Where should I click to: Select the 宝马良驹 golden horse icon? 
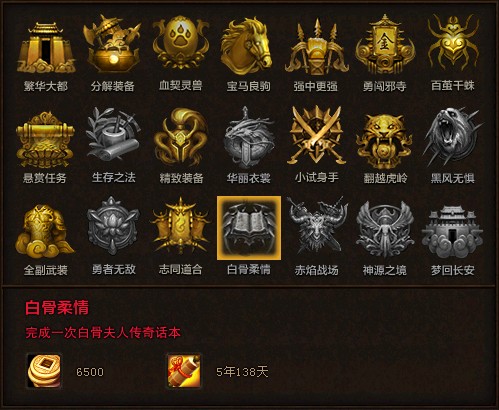(247, 46)
